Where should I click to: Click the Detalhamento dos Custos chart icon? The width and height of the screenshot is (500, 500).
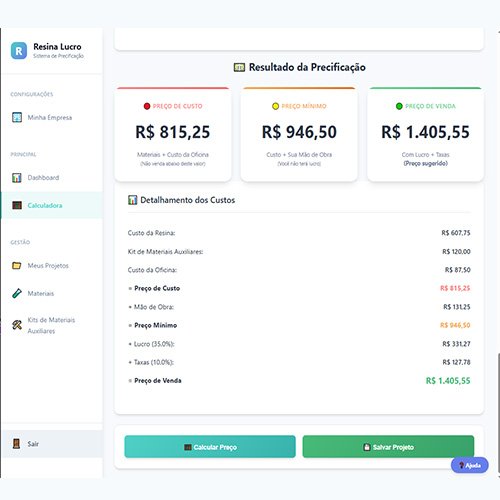coord(133,200)
